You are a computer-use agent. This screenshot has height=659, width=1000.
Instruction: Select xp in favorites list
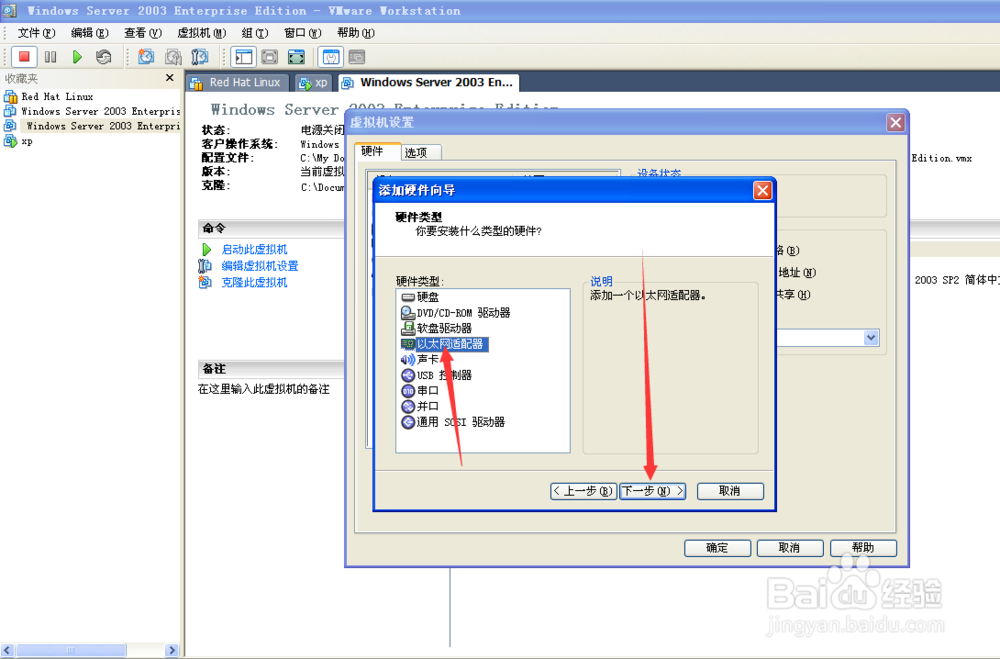click(27, 141)
